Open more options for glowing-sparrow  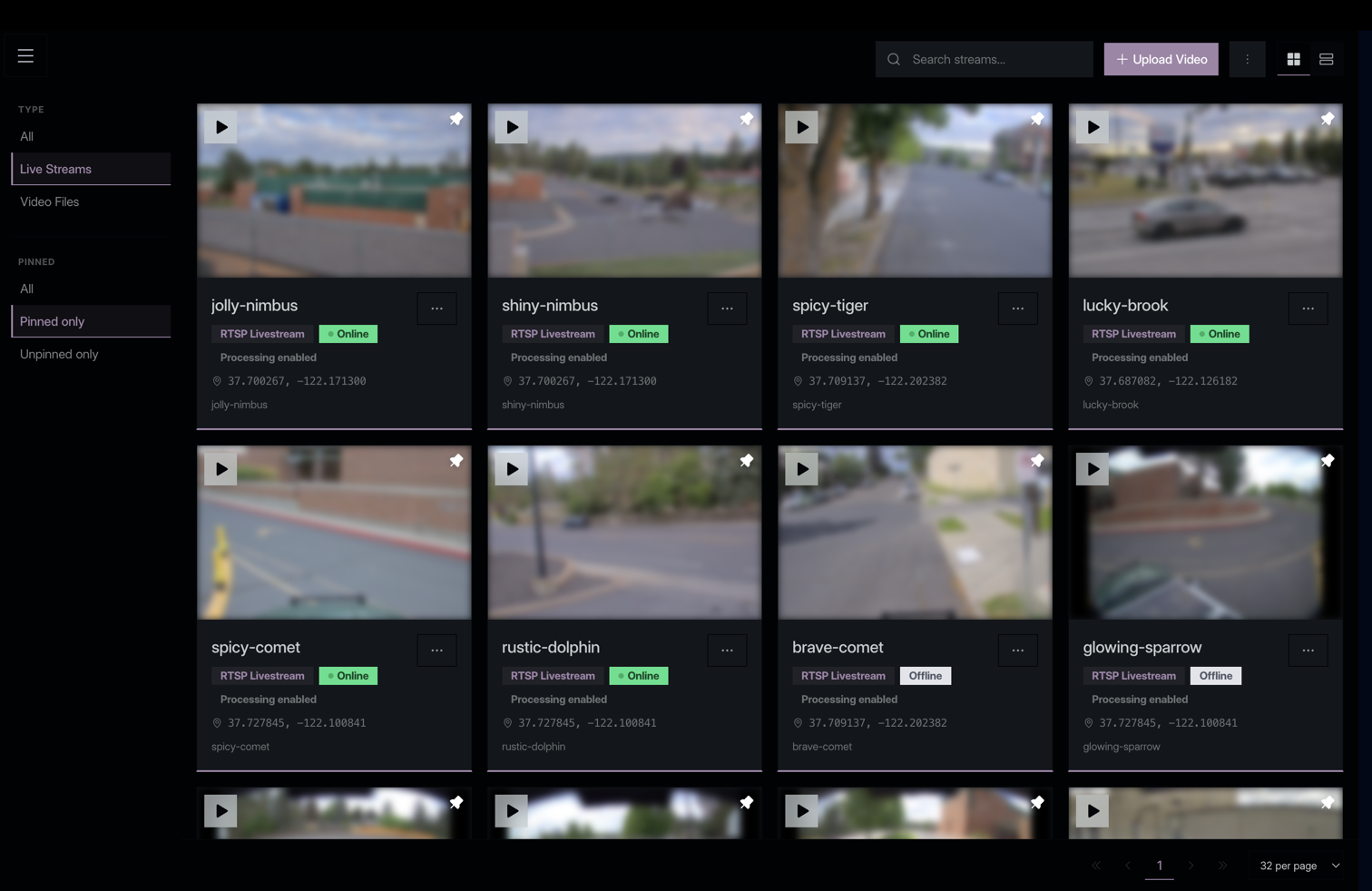pos(1308,651)
